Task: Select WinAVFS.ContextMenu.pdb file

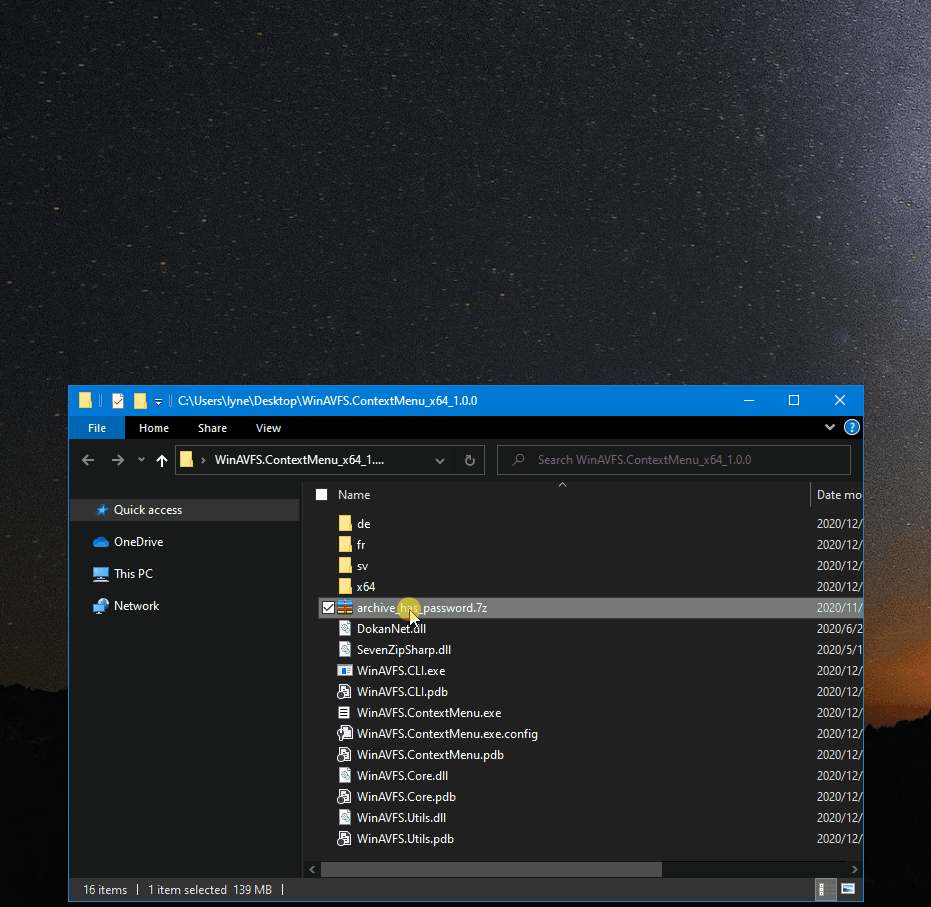Action: [x=430, y=755]
